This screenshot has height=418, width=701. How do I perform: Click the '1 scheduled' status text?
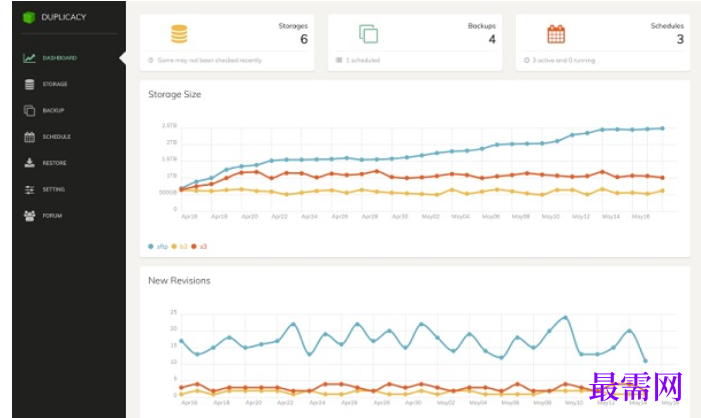[x=363, y=60]
